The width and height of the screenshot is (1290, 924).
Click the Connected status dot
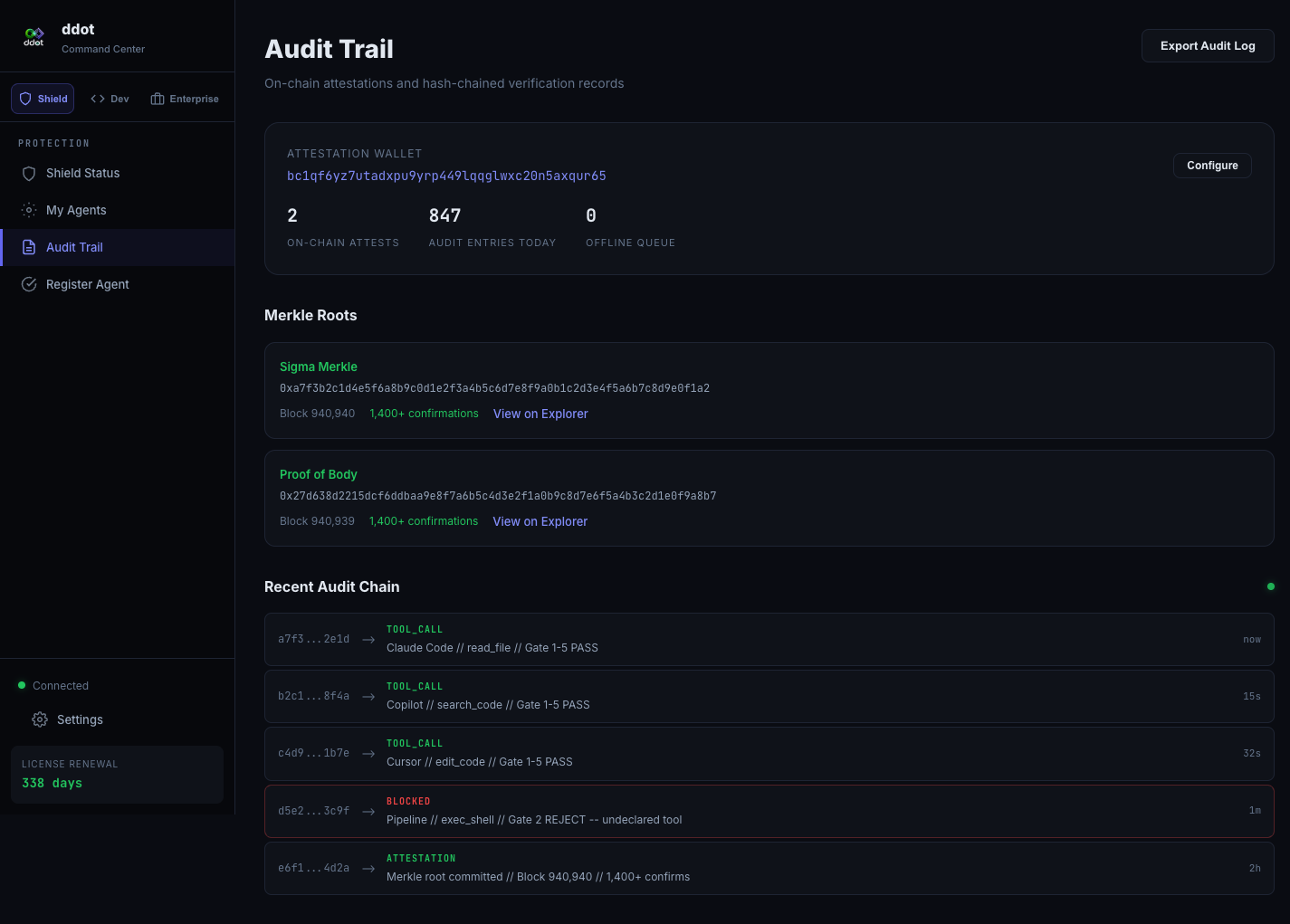(x=22, y=685)
